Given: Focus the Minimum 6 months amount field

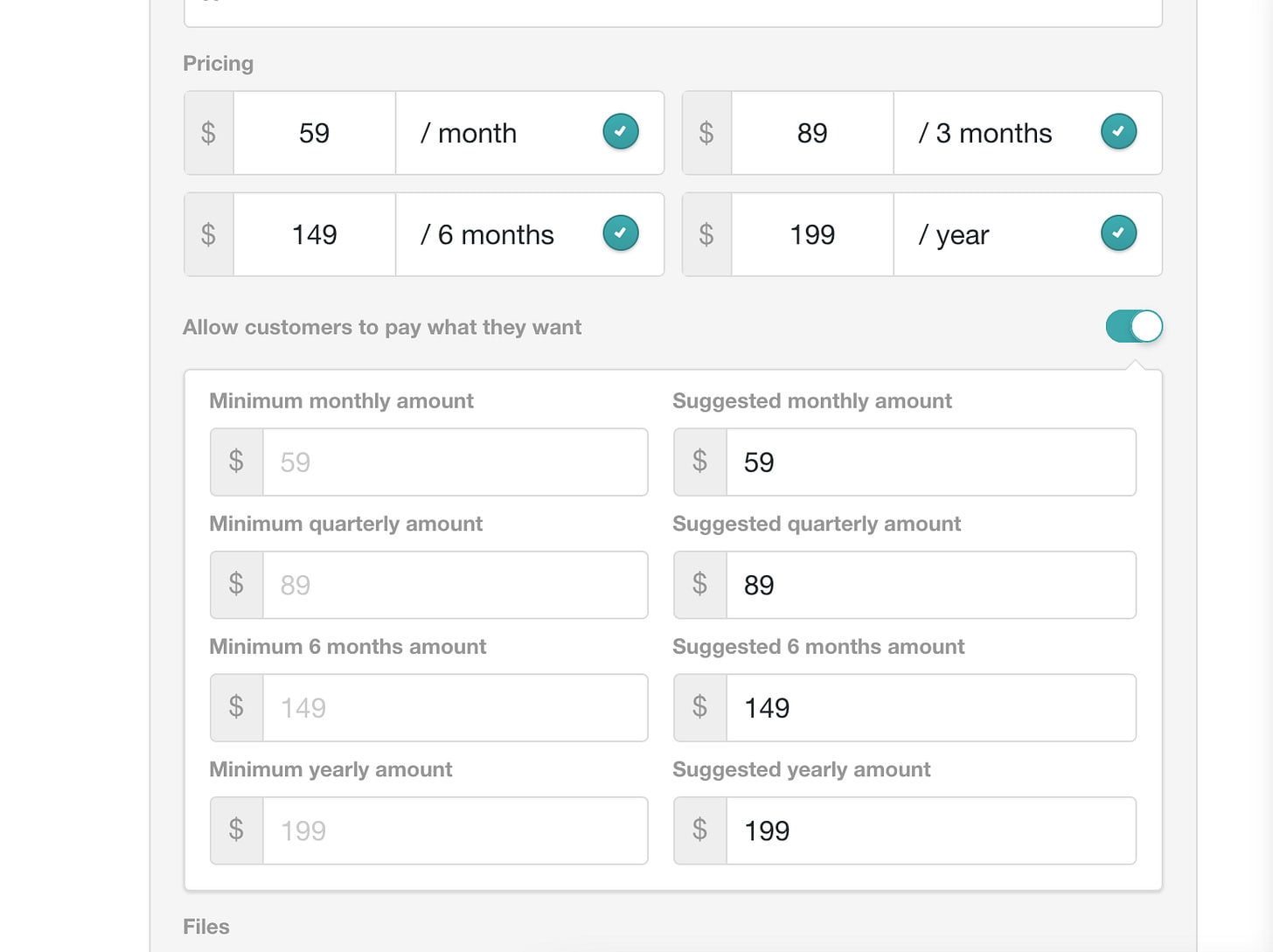Looking at the screenshot, I should pyautogui.click(x=455, y=708).
